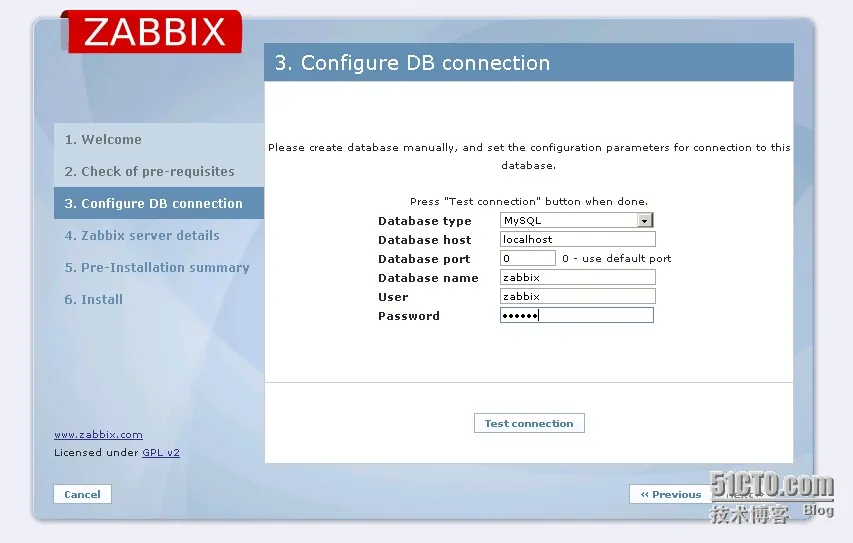The height and width of the screenshot is (543, 853).
Task: Click the page title '3. Configure DB connection'
Action: (412, 63)
